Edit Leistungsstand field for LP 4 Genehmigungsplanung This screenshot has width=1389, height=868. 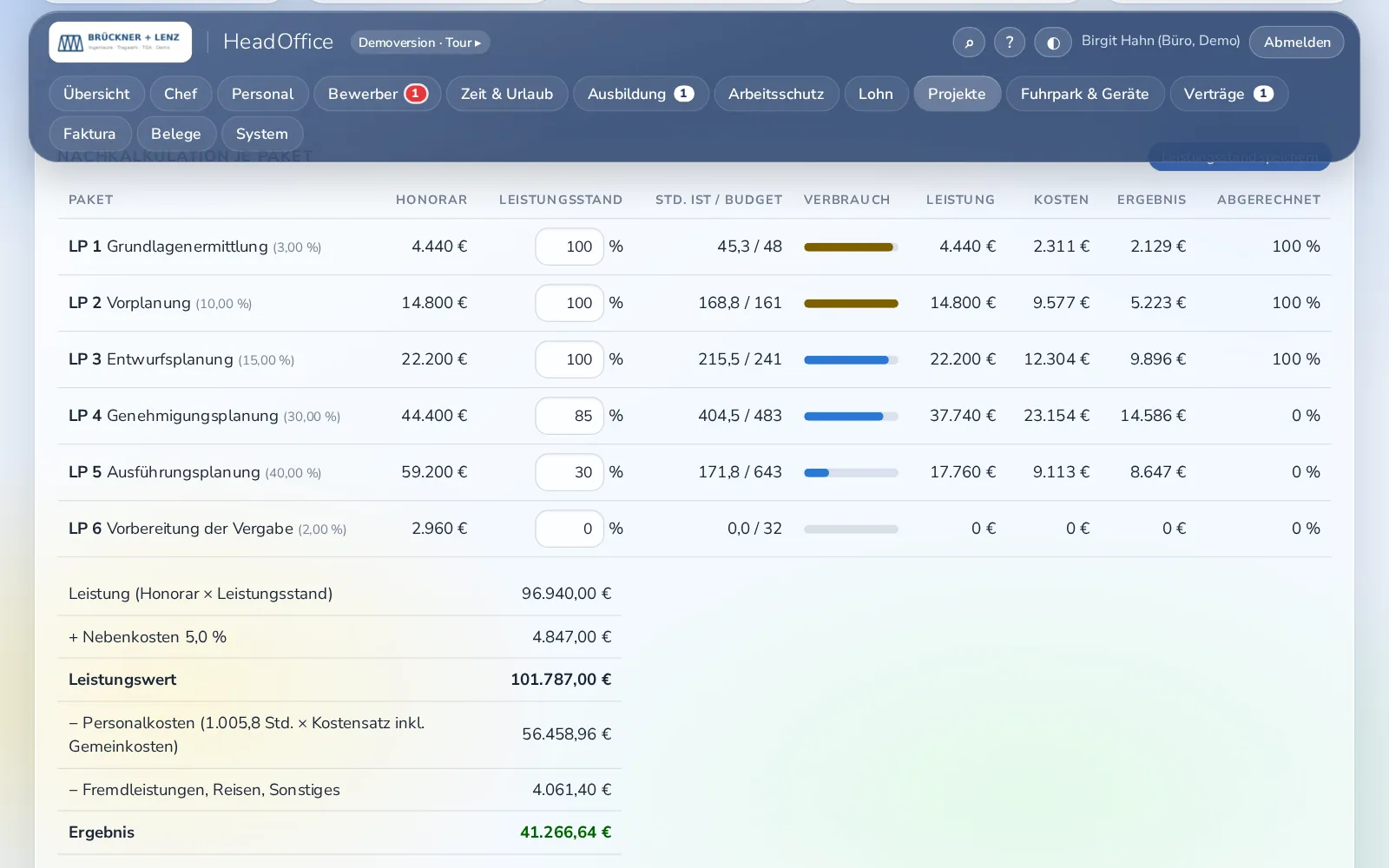tap(569, 416)
